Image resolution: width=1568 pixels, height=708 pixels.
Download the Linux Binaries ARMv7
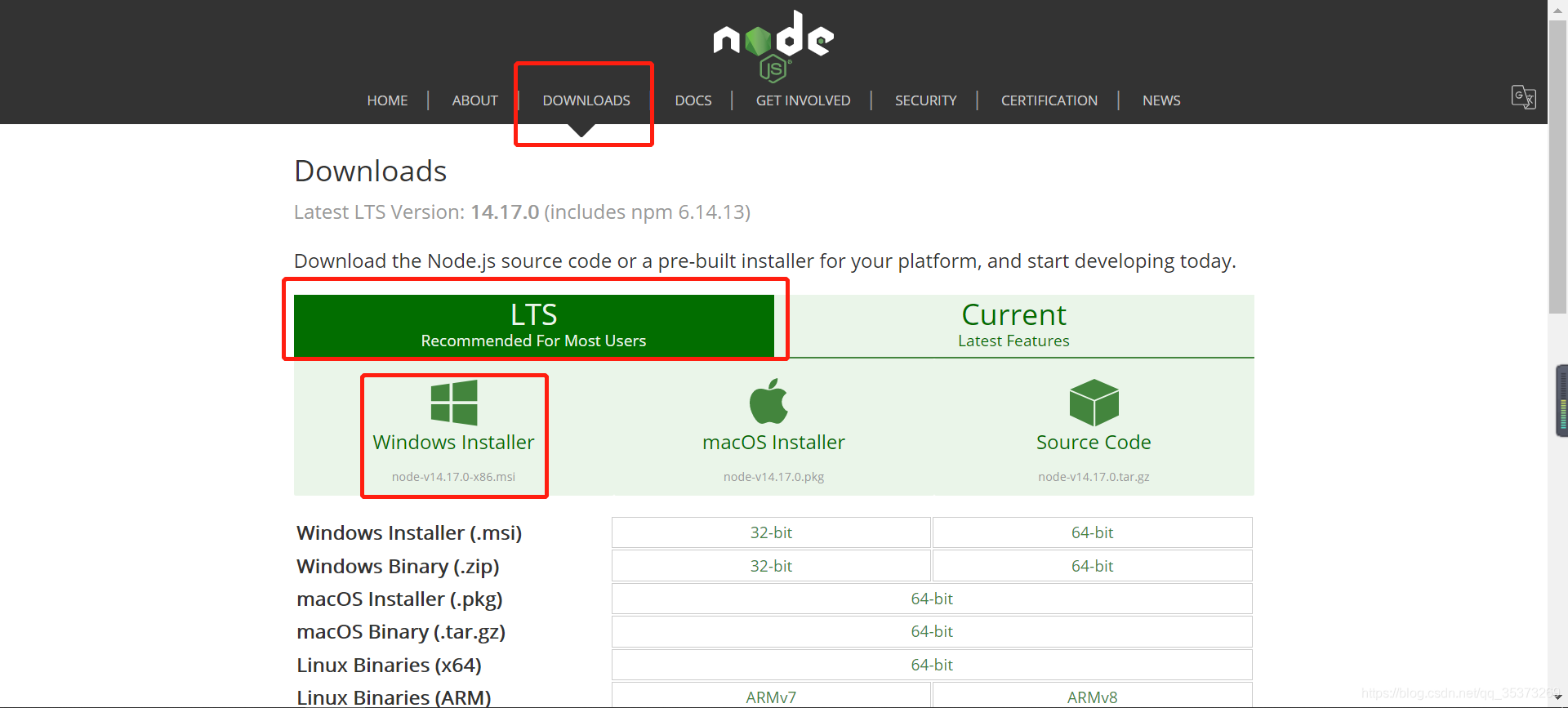click(x=771, y=696)
